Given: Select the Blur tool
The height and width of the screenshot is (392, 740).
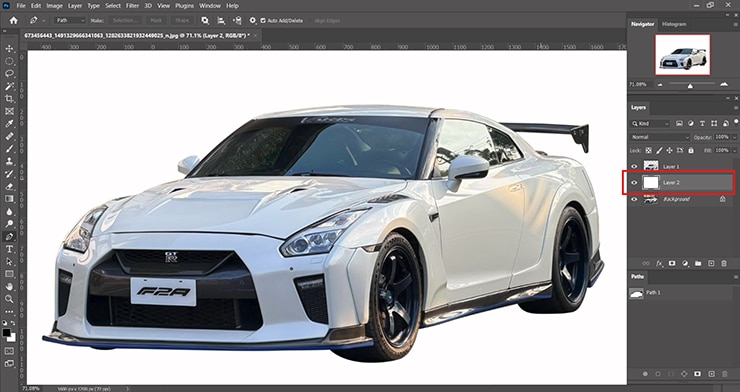Looking at the screenshot, I should (9, 211).
